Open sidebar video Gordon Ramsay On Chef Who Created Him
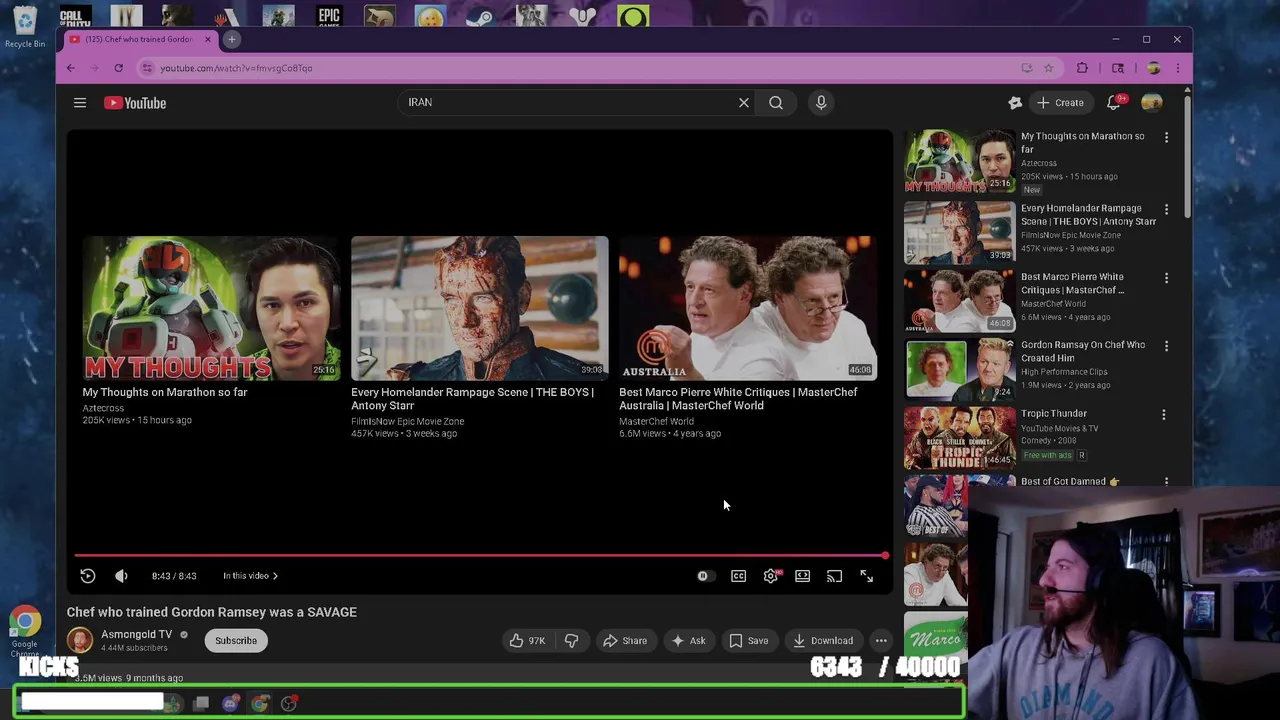The width and height of the screenshot is (1280, 720). click(x=1083, y=351)
